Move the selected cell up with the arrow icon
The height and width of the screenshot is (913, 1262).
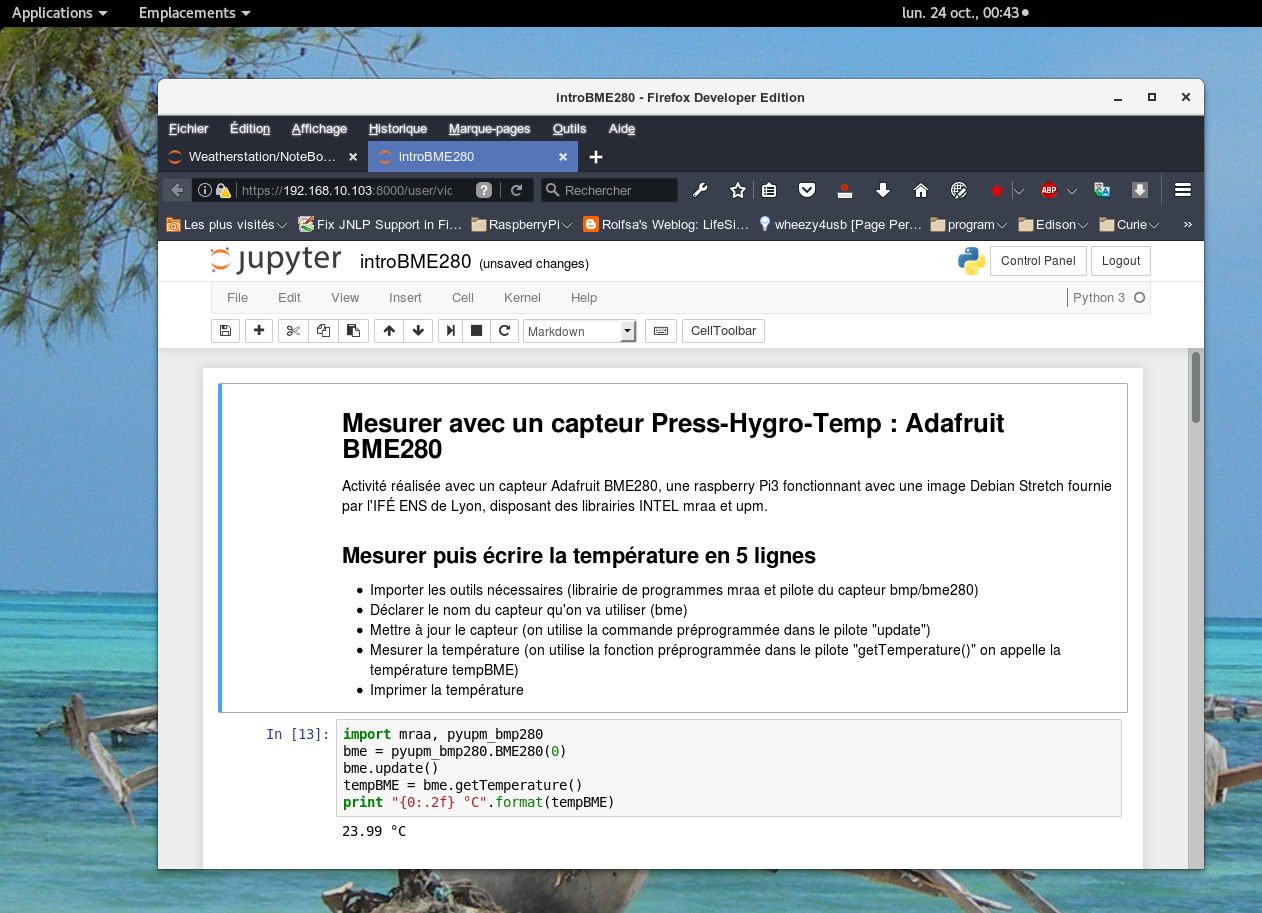tap(388, 330)
